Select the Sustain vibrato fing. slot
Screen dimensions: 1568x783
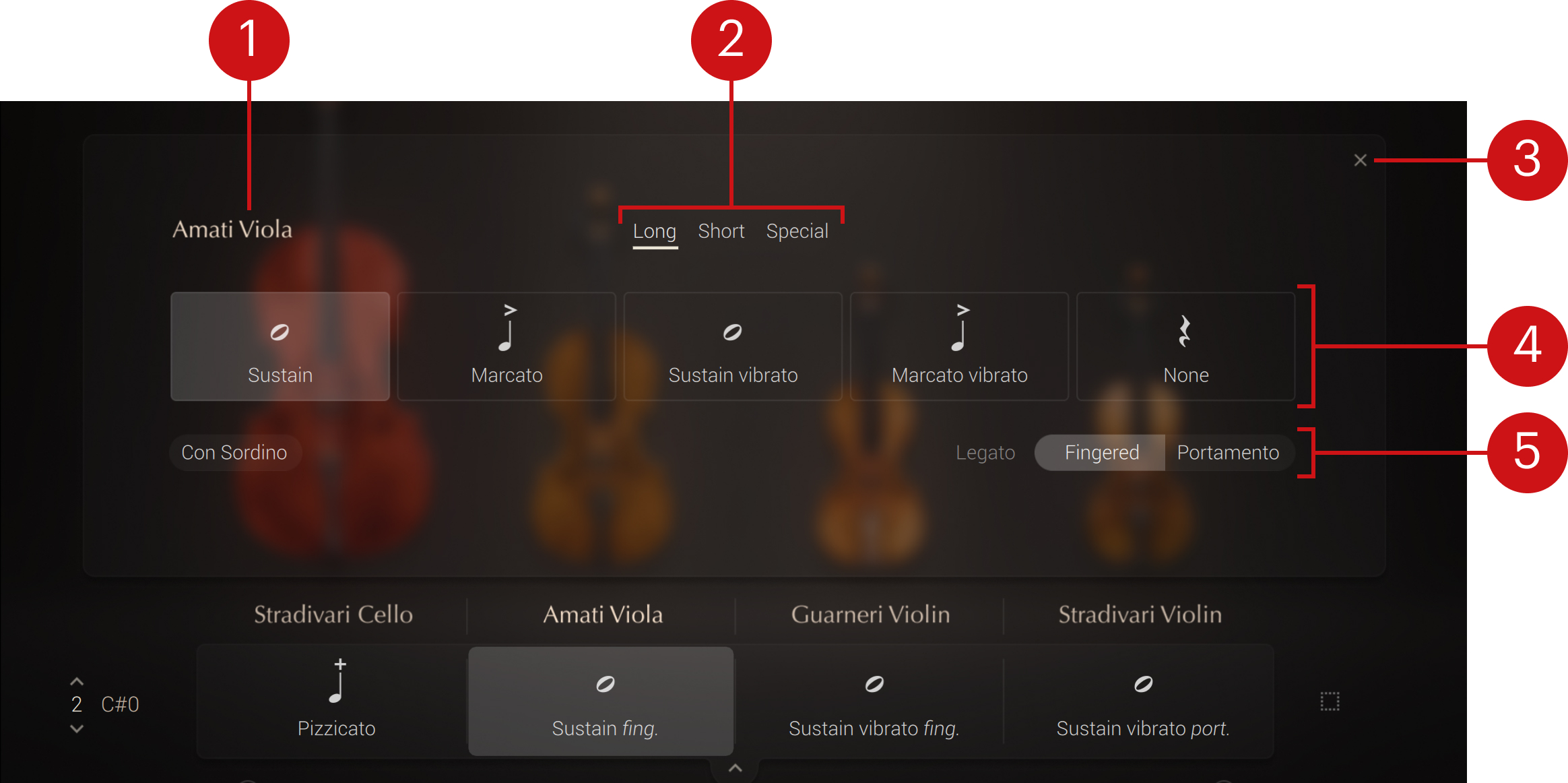point(874,701)
